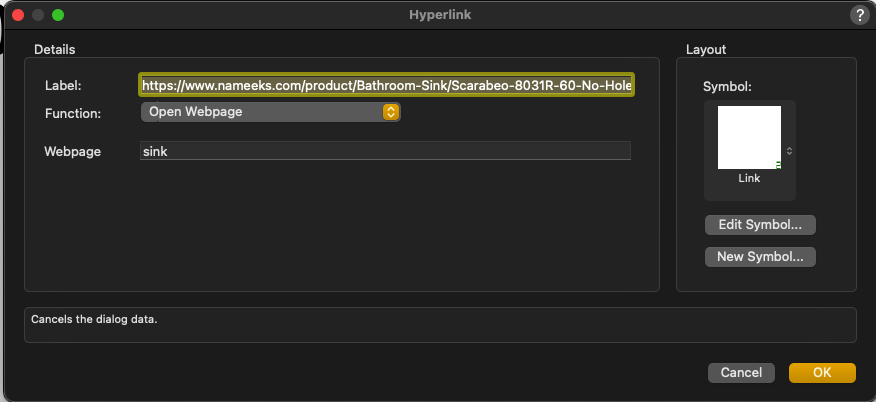This screenshot has height=402, width=876.
Task: Click the "Cancels the dialog data." help text
Action: [95, 320]
